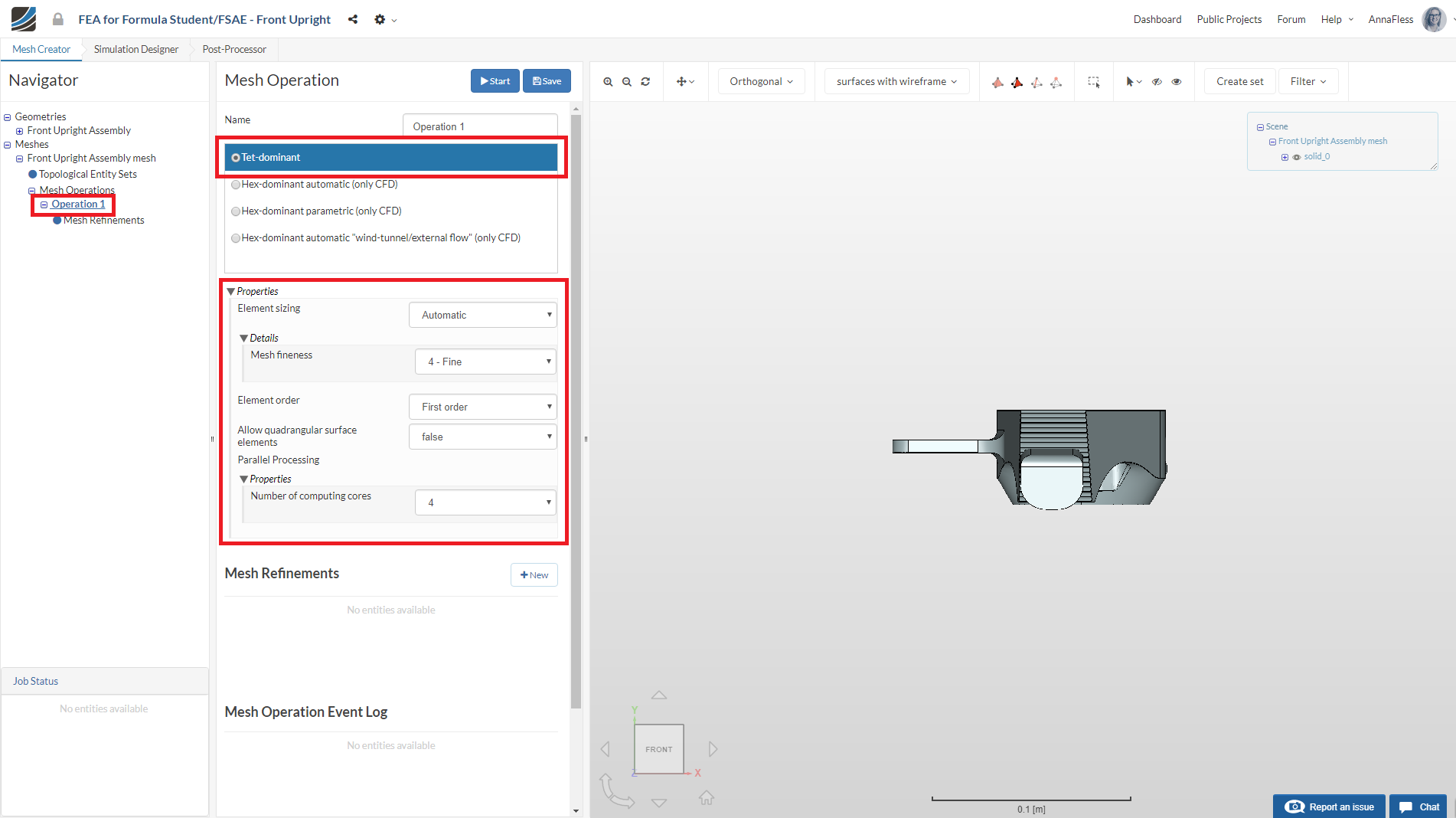Image resolution: width=1456 pixels, height=818 pixels.
Task: Click the Operation 1 name input field
Action: pos(480,126)
